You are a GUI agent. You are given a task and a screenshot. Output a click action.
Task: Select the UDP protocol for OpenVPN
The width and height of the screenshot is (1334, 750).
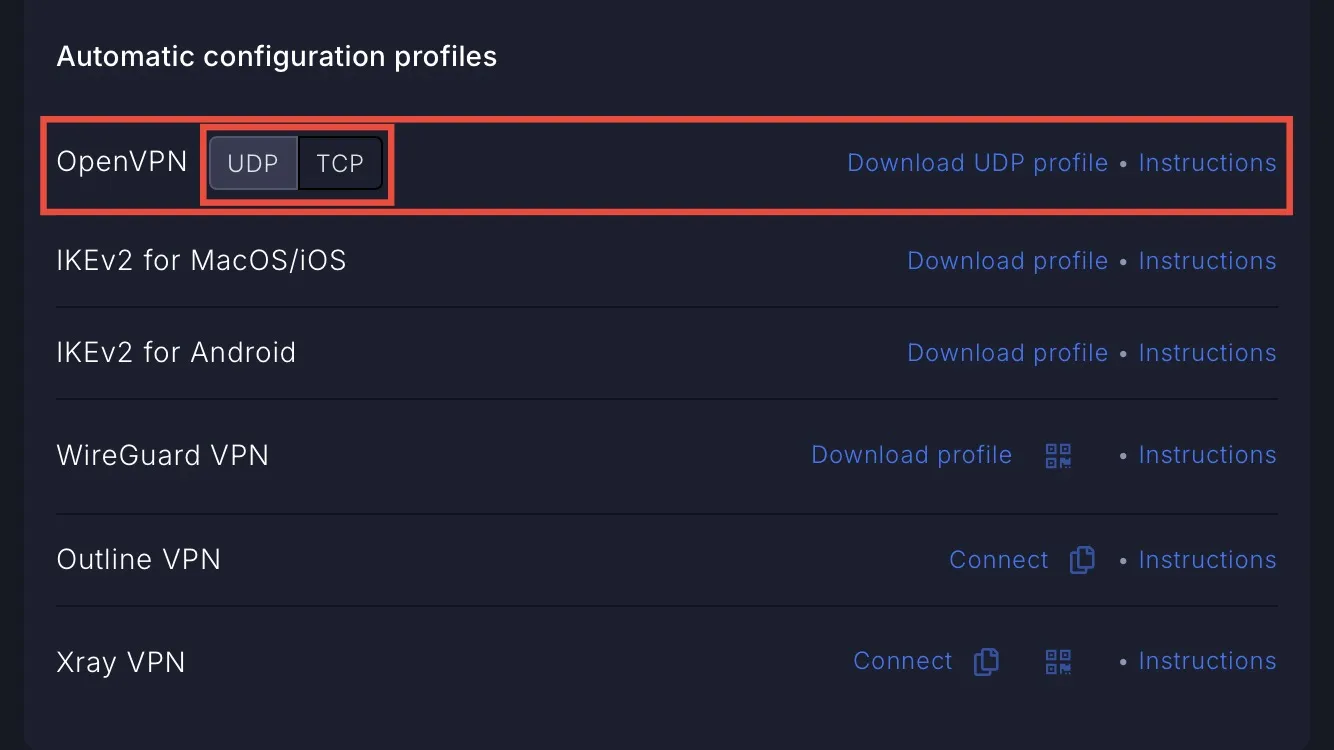(x=253, y=163)
